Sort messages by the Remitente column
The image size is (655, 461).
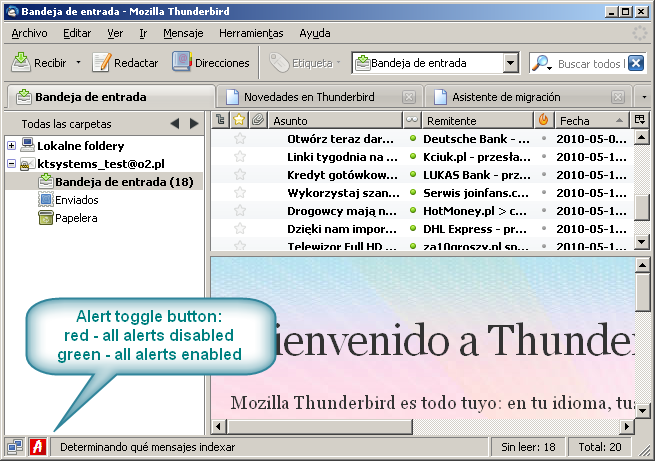(478, 121)
